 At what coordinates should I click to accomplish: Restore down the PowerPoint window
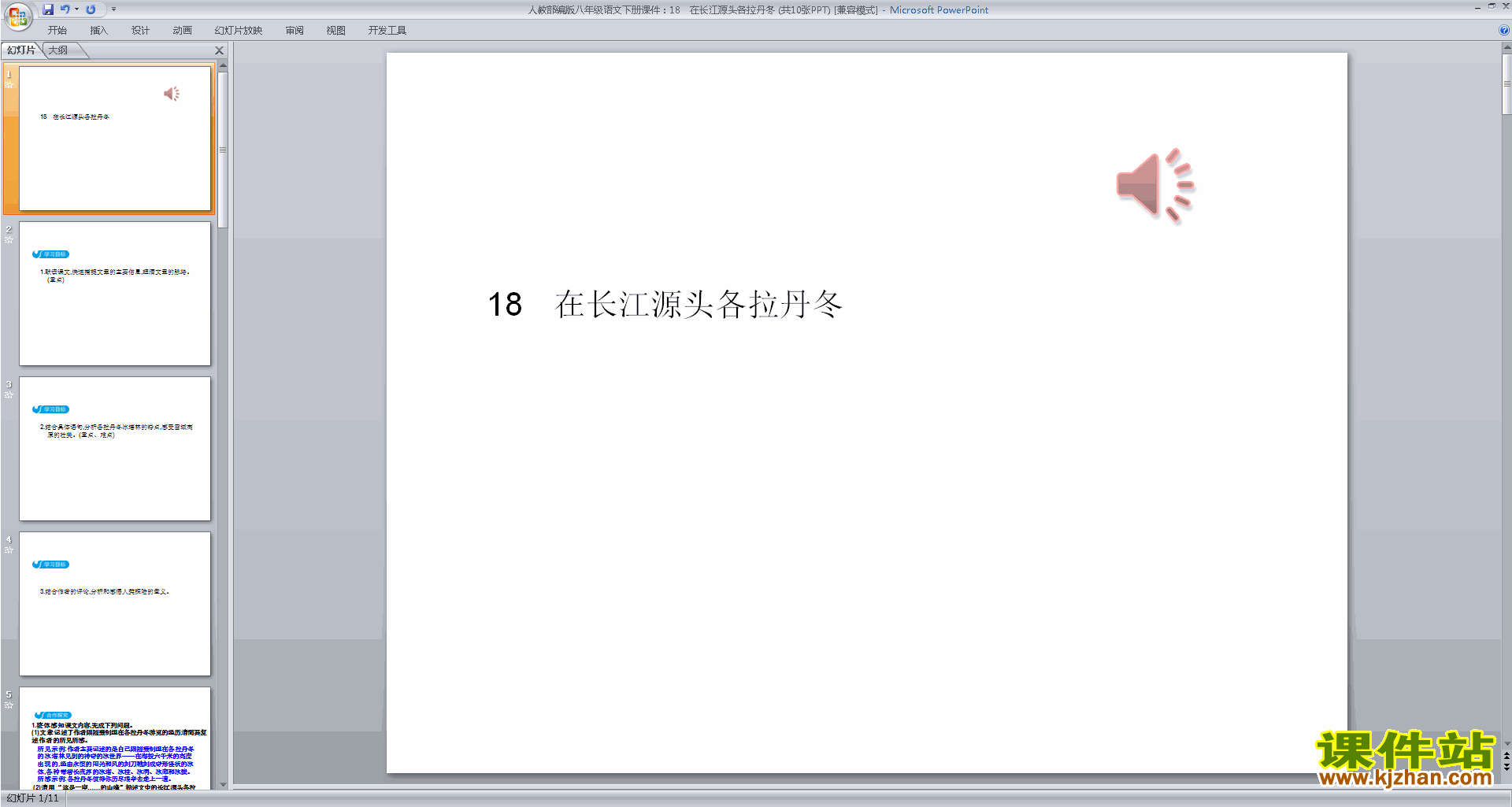click(x=1492, y=6)
